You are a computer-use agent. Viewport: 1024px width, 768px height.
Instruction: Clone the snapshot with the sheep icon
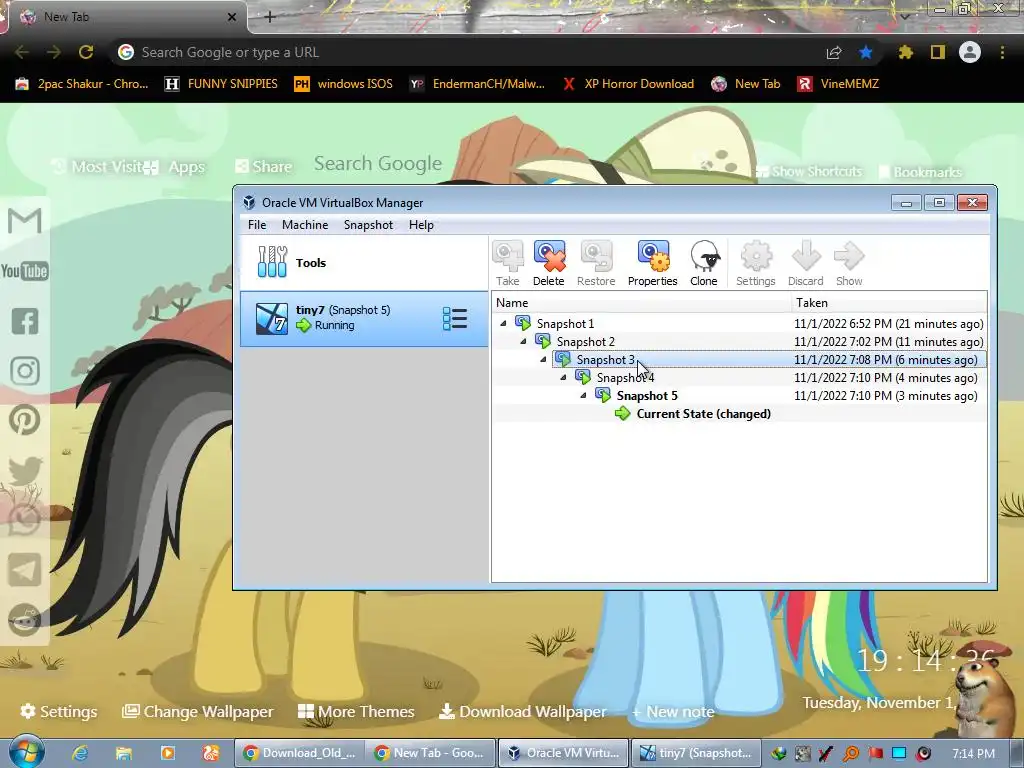click(x=704, y=263)
